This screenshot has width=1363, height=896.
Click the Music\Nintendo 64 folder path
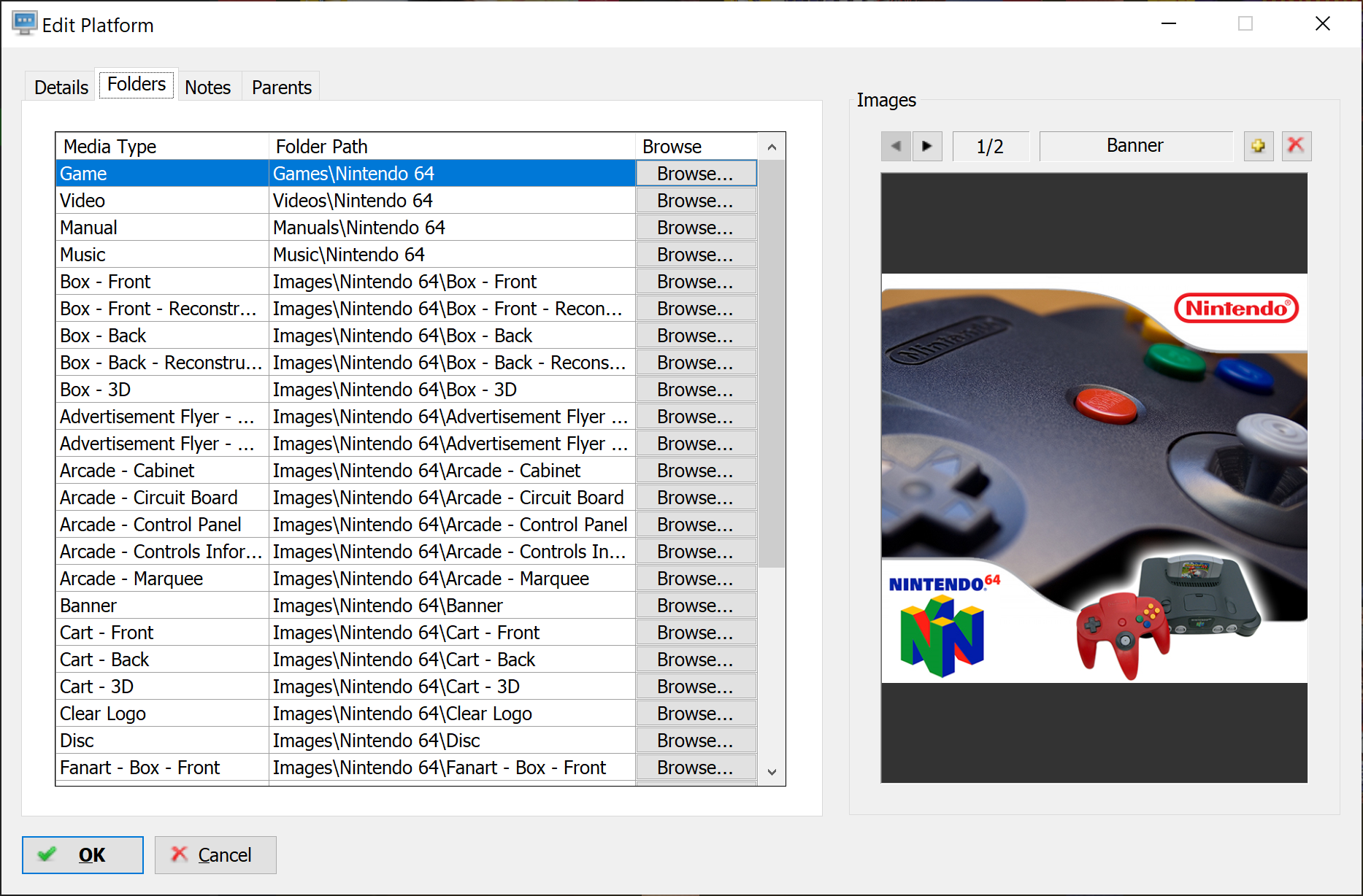[453, 255]
